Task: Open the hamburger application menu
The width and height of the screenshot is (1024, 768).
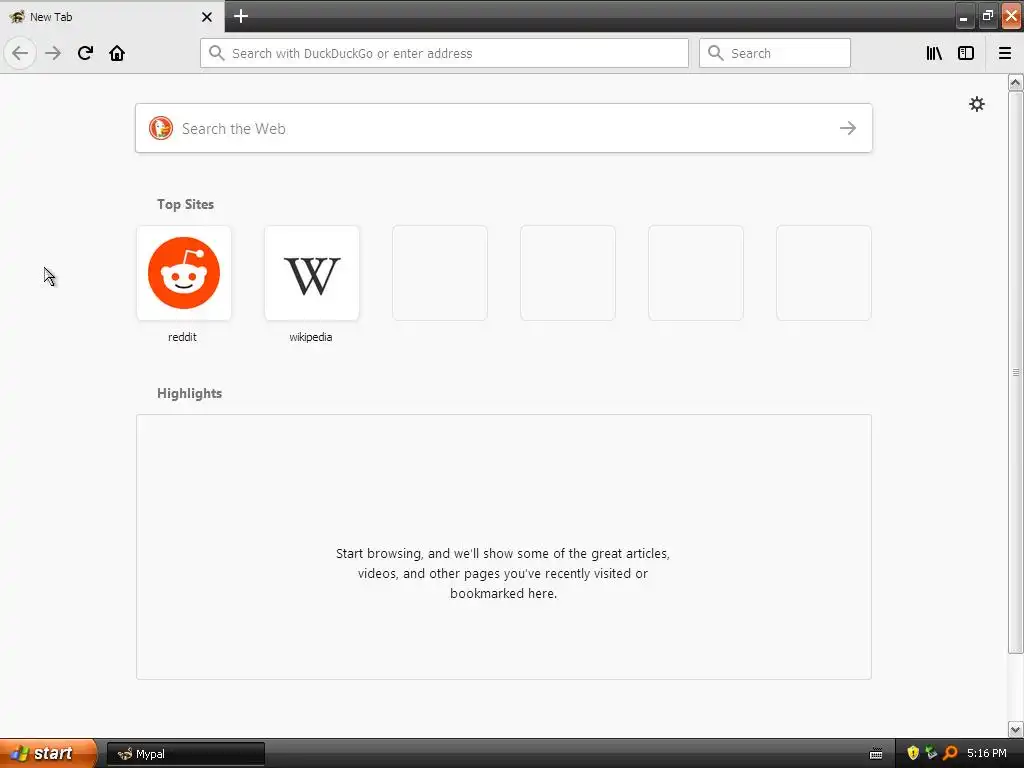Action: (1004, 53)
